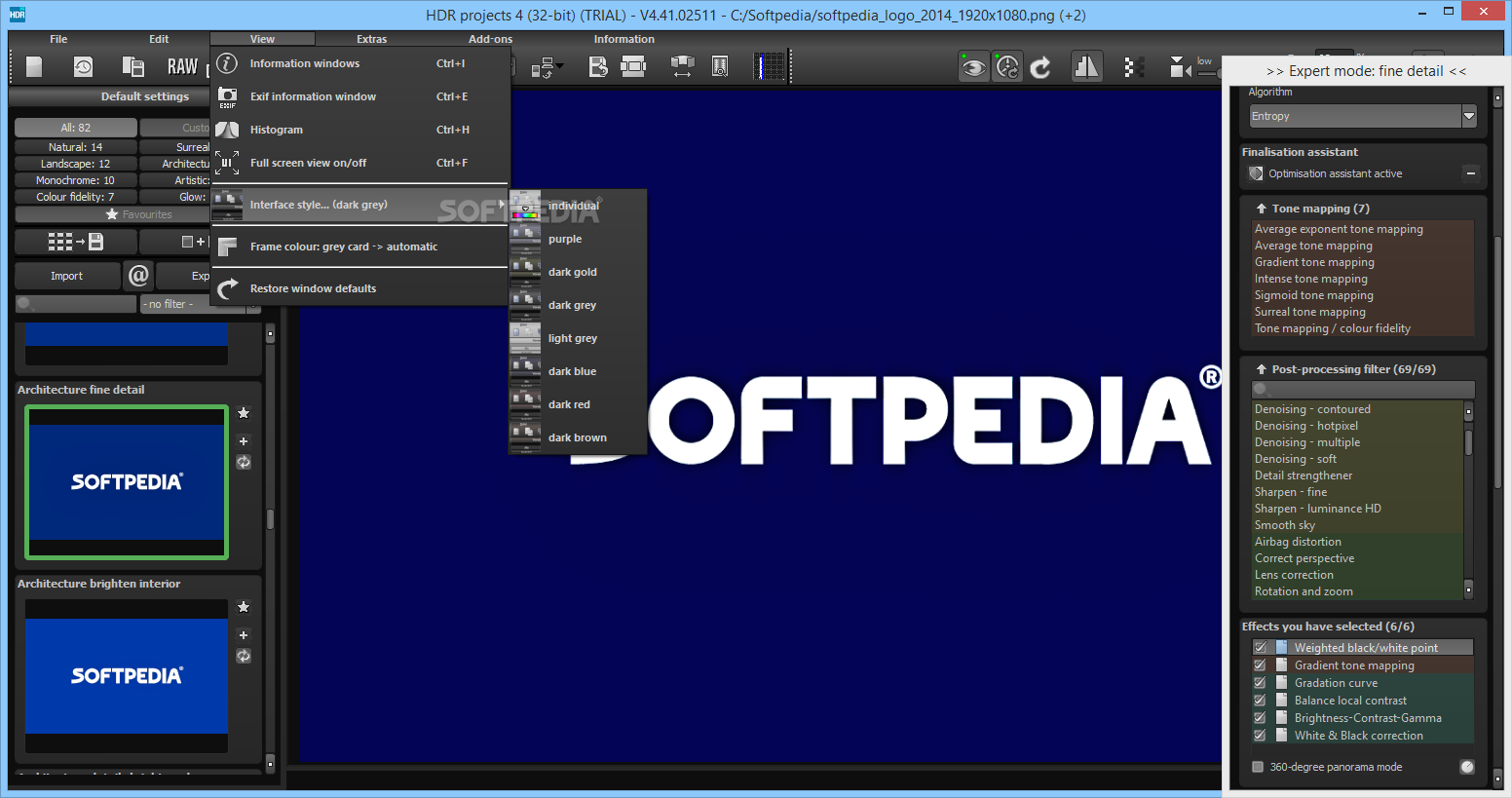The width and height of the screenshot is (1512, 798).
Task: Uncheck the Weighted black/white point effect
Action: [1260, 648]
